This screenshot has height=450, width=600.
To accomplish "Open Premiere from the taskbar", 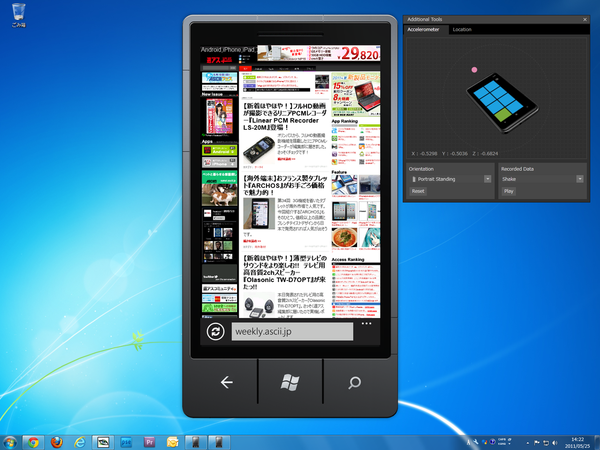I will coord(149,443).
